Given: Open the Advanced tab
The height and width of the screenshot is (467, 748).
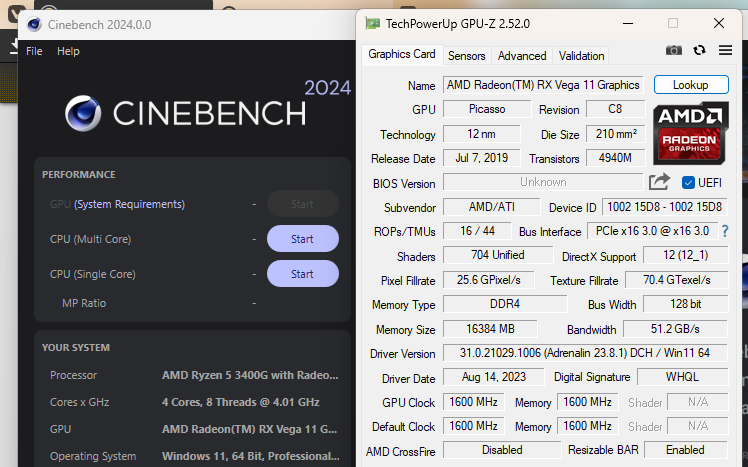Looking at the screenshot, I should coord(522,56).
